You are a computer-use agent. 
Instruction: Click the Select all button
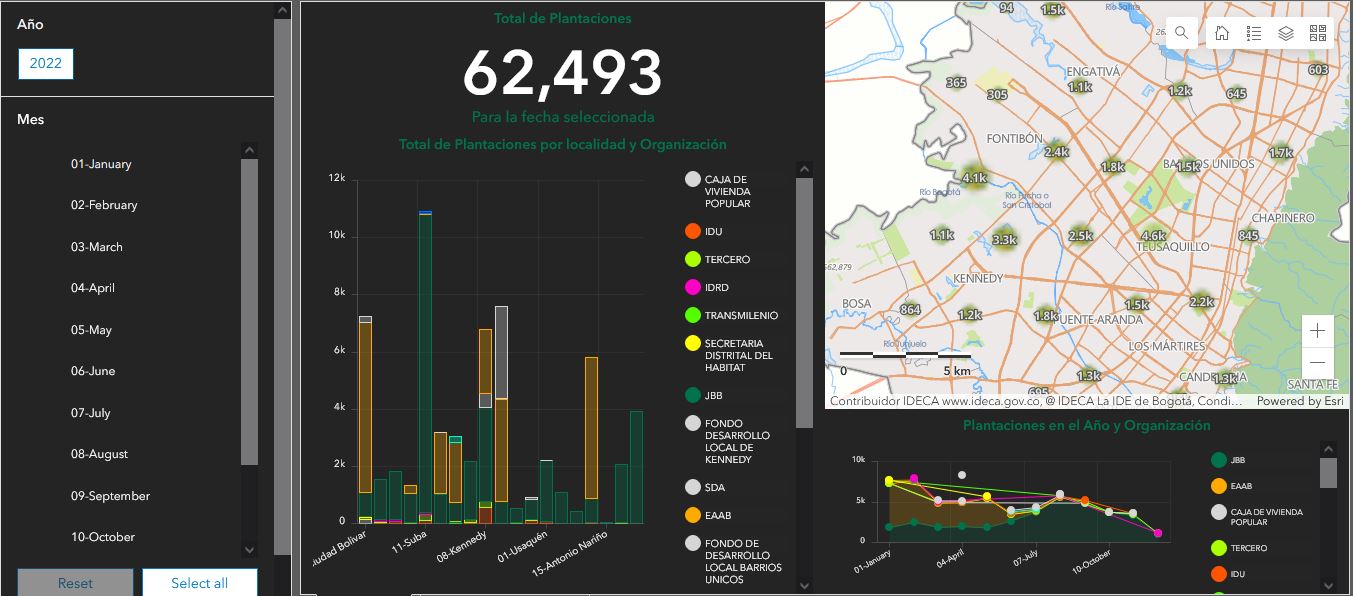pyautogui.click(x=199, y=583)
